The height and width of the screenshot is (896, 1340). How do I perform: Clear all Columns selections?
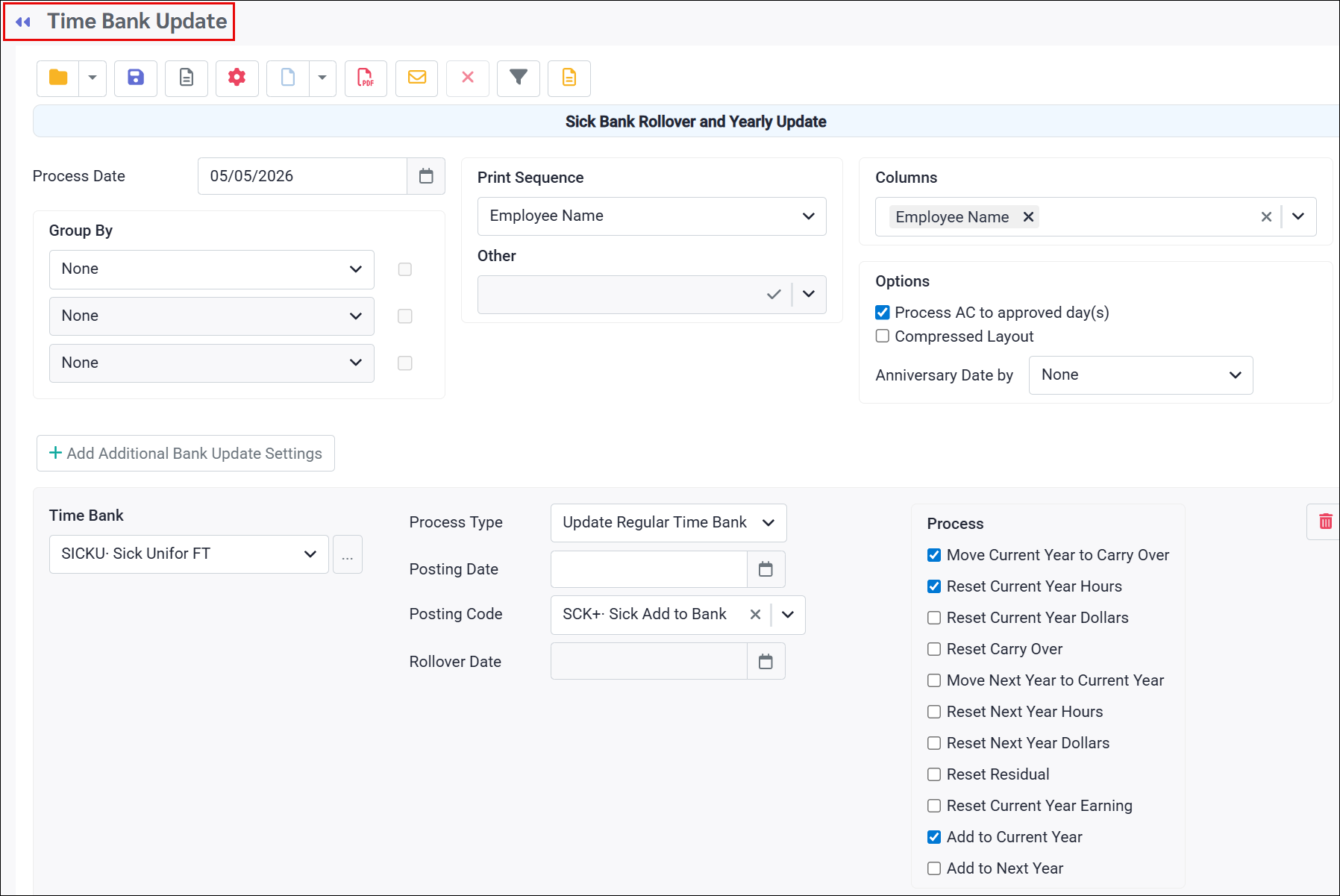coord(1266,217)
